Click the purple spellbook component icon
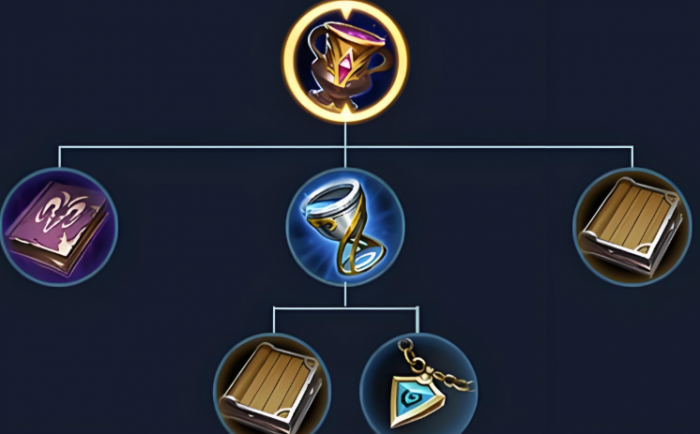Viewport: 700px width, 434px height. pyautogui.click(x=59, y=227)
